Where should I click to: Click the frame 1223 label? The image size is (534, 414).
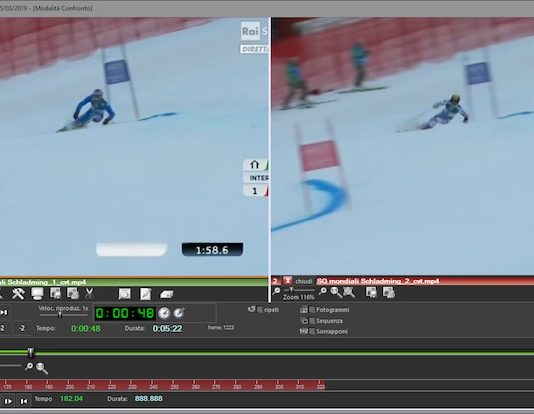tap(221, 328)
